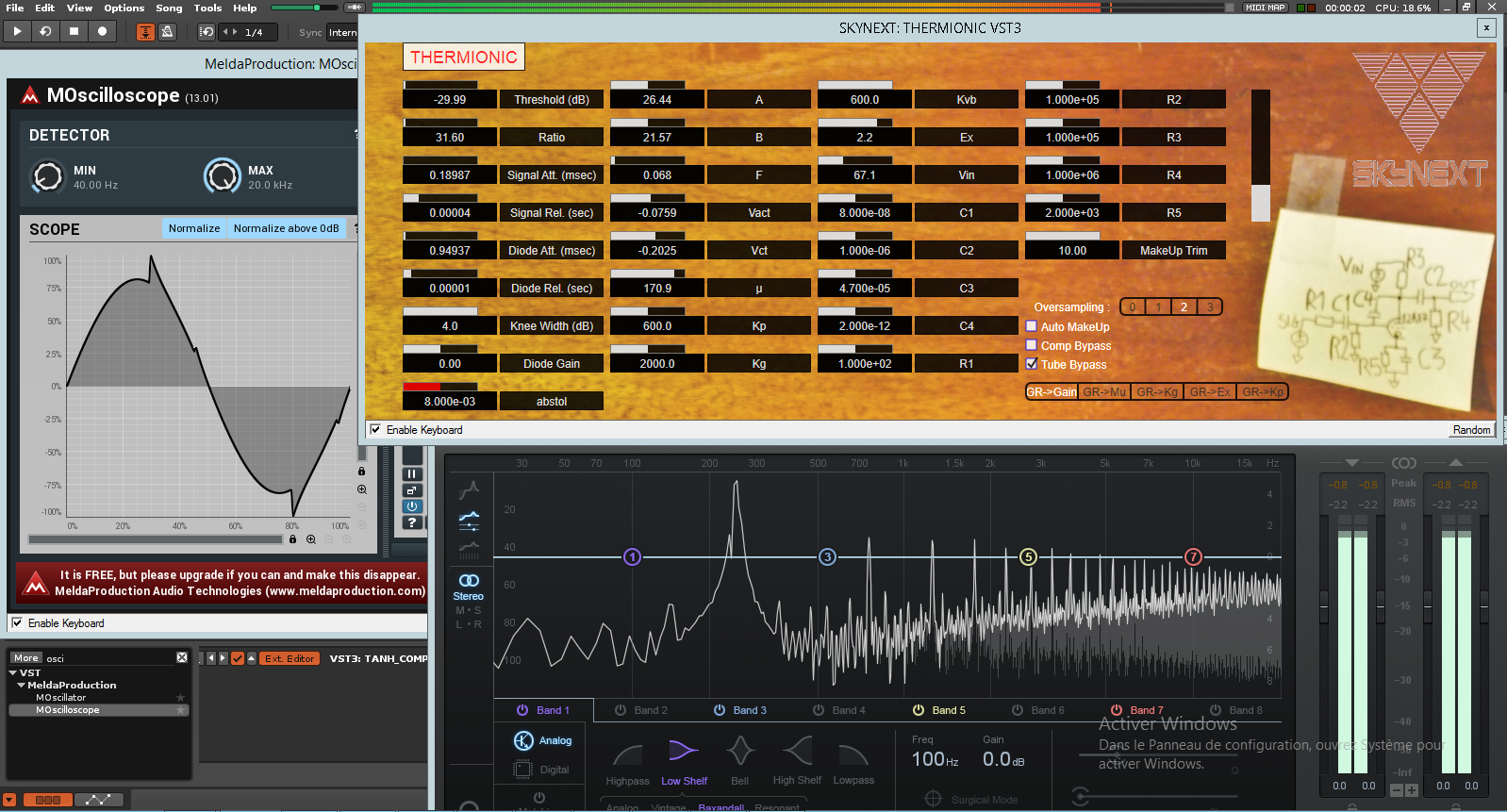Viewport: 1507px width, 812px height.
Task: Click the MOscilloscope help question mark
Action: pyautogui.click(x=412, y=522)
